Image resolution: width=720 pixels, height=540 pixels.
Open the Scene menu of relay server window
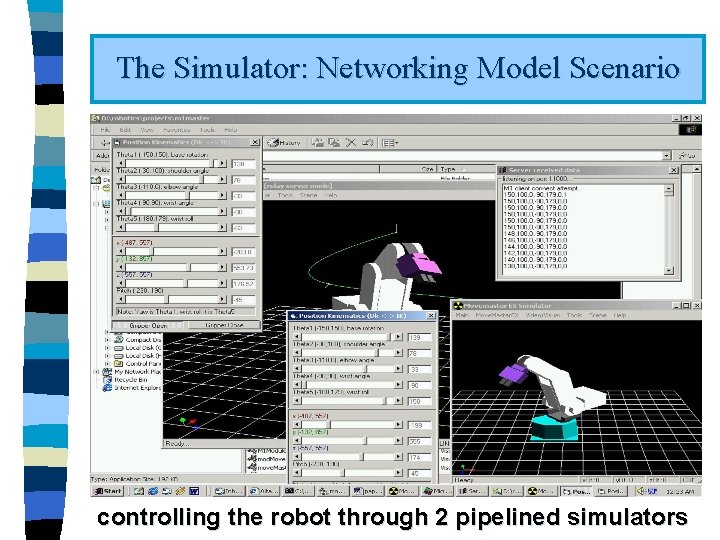point(309,195)
